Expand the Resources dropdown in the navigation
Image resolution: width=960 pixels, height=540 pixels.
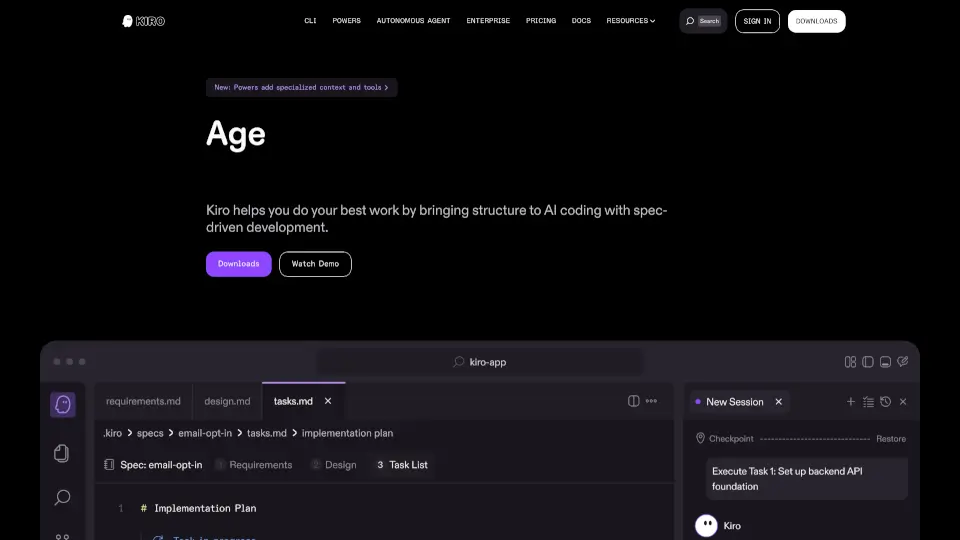pos(631,21)
